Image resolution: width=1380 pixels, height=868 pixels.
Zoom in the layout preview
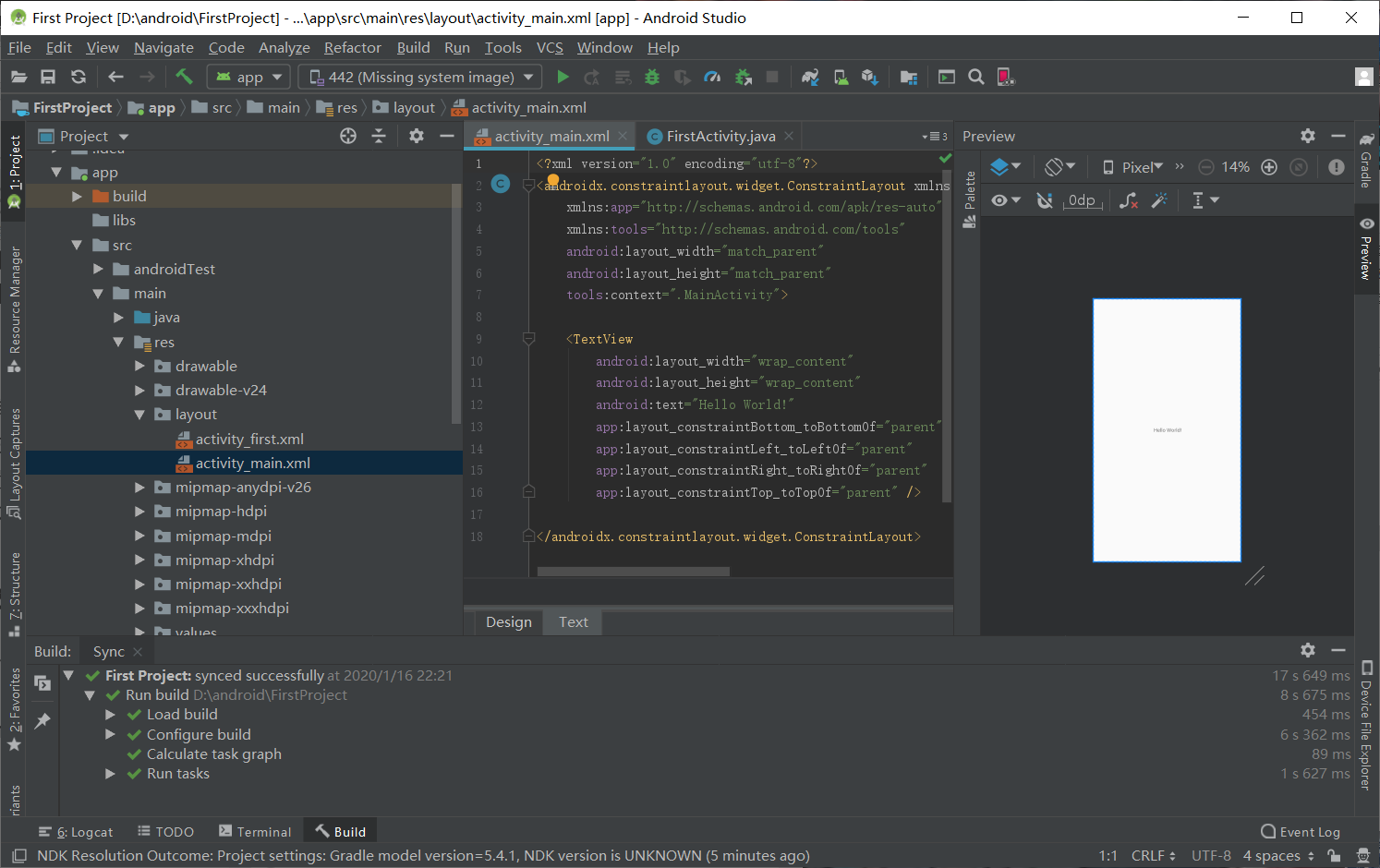[1268, 166]
